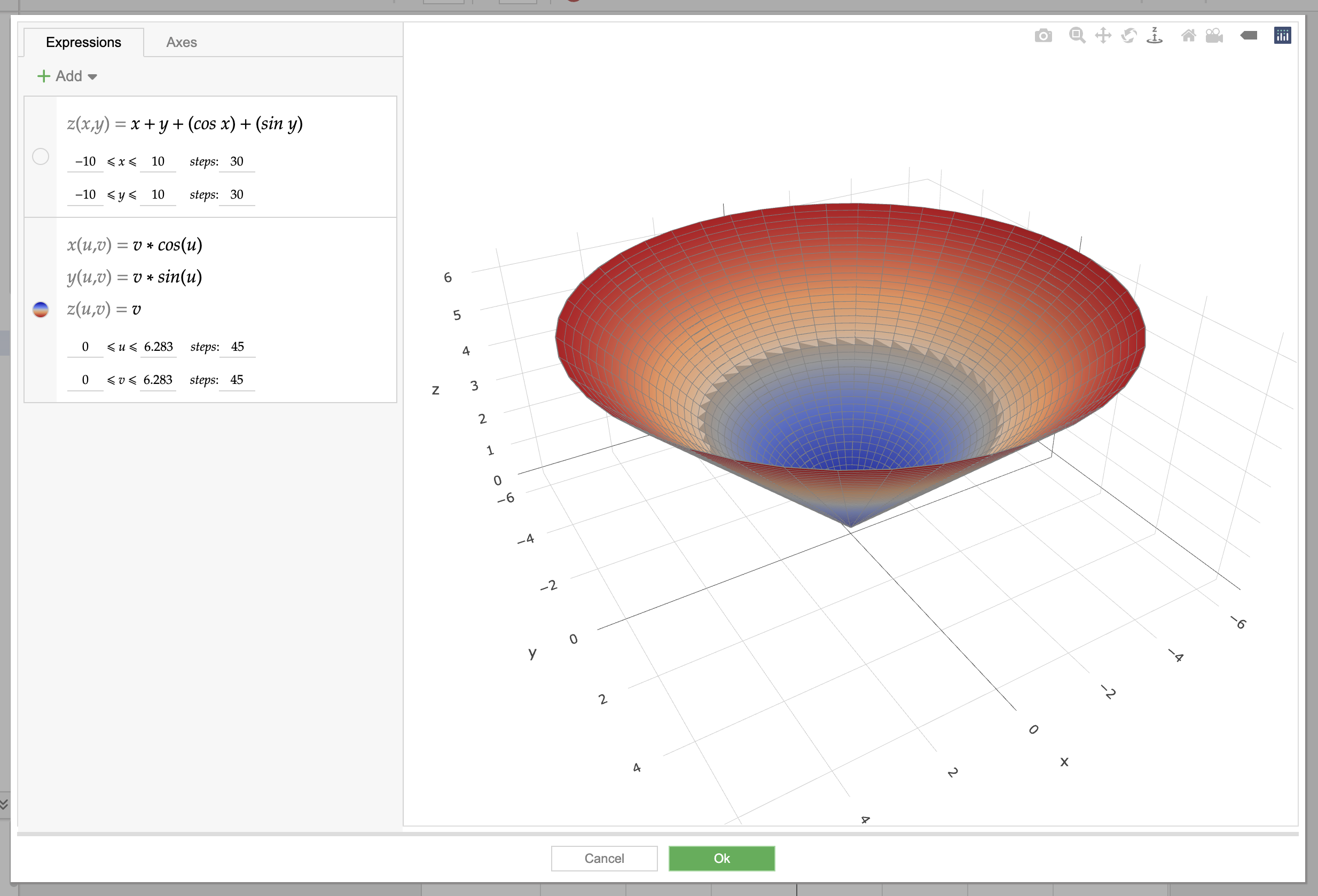Click the x axis label in plot
This screenshot has height=896, width=1318.
[x=1064, y=761]
